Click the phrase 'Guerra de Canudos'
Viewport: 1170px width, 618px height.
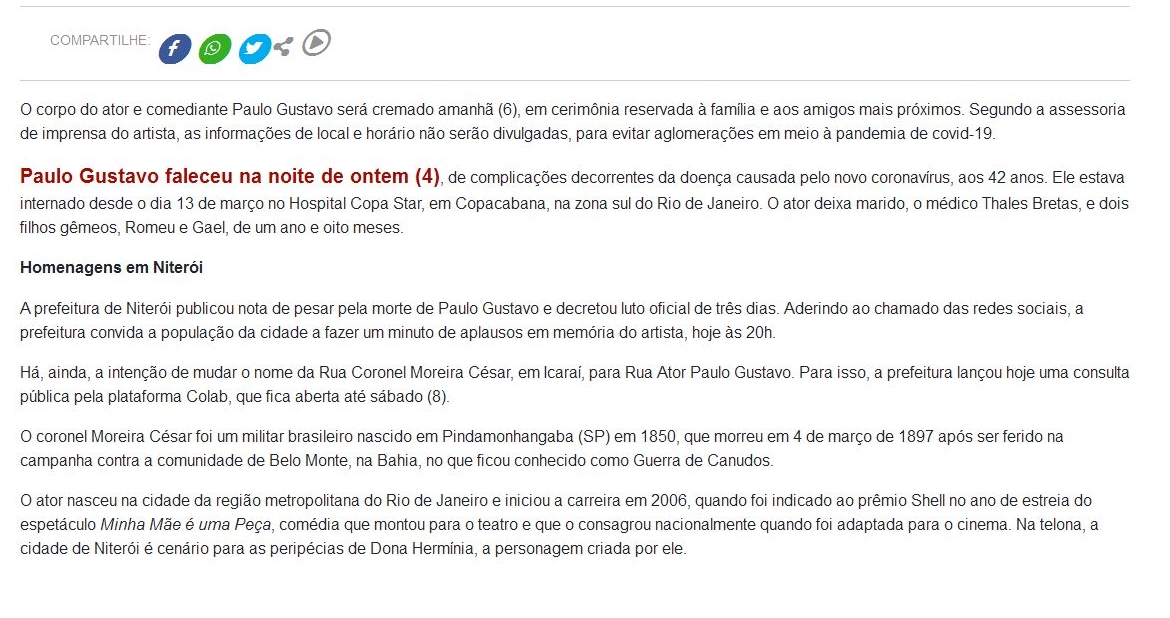[701, 461]
